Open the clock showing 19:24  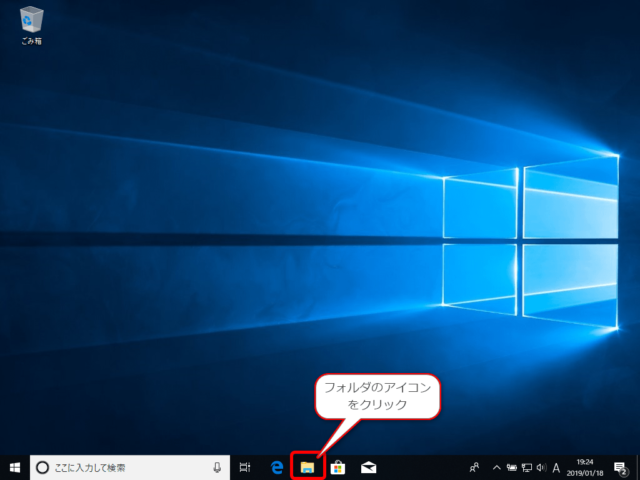click(x=585, y=468)
